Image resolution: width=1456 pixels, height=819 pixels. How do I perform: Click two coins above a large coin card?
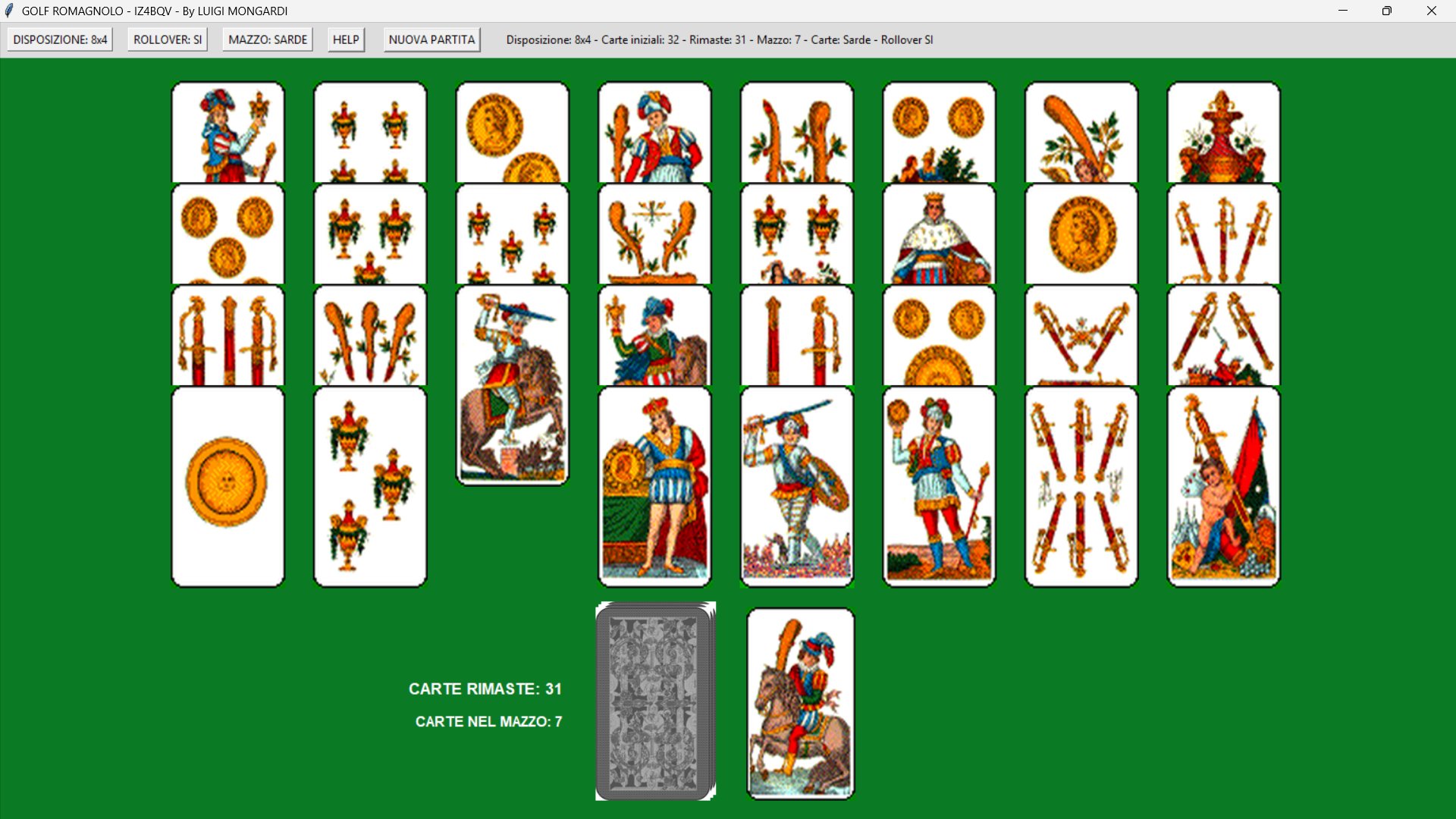click(940, 336)
